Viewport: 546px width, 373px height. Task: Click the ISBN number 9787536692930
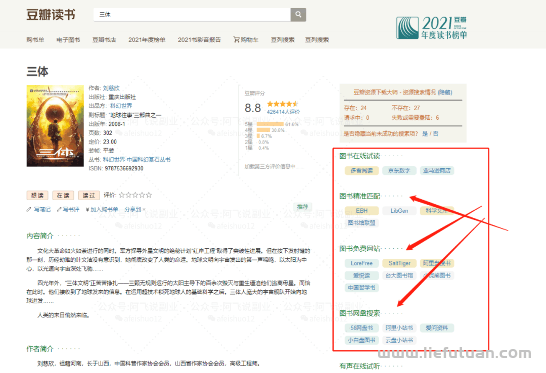click(124, 169)
